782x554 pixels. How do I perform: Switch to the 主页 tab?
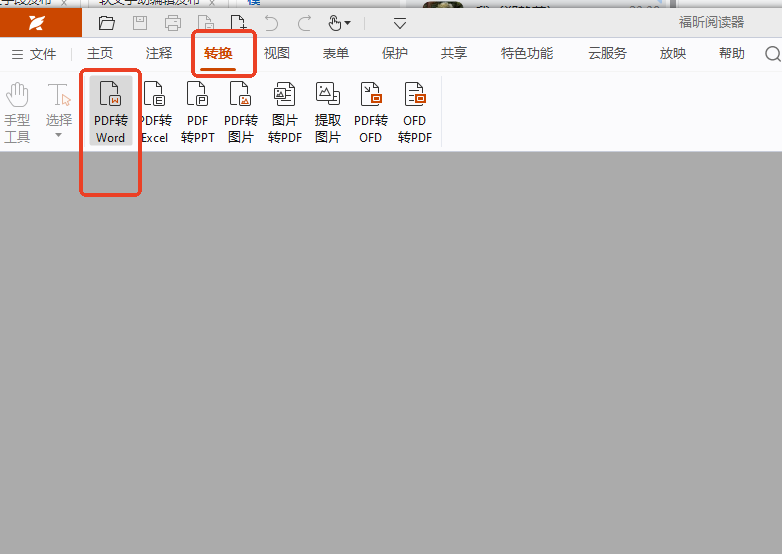click(x=100, y=54)
